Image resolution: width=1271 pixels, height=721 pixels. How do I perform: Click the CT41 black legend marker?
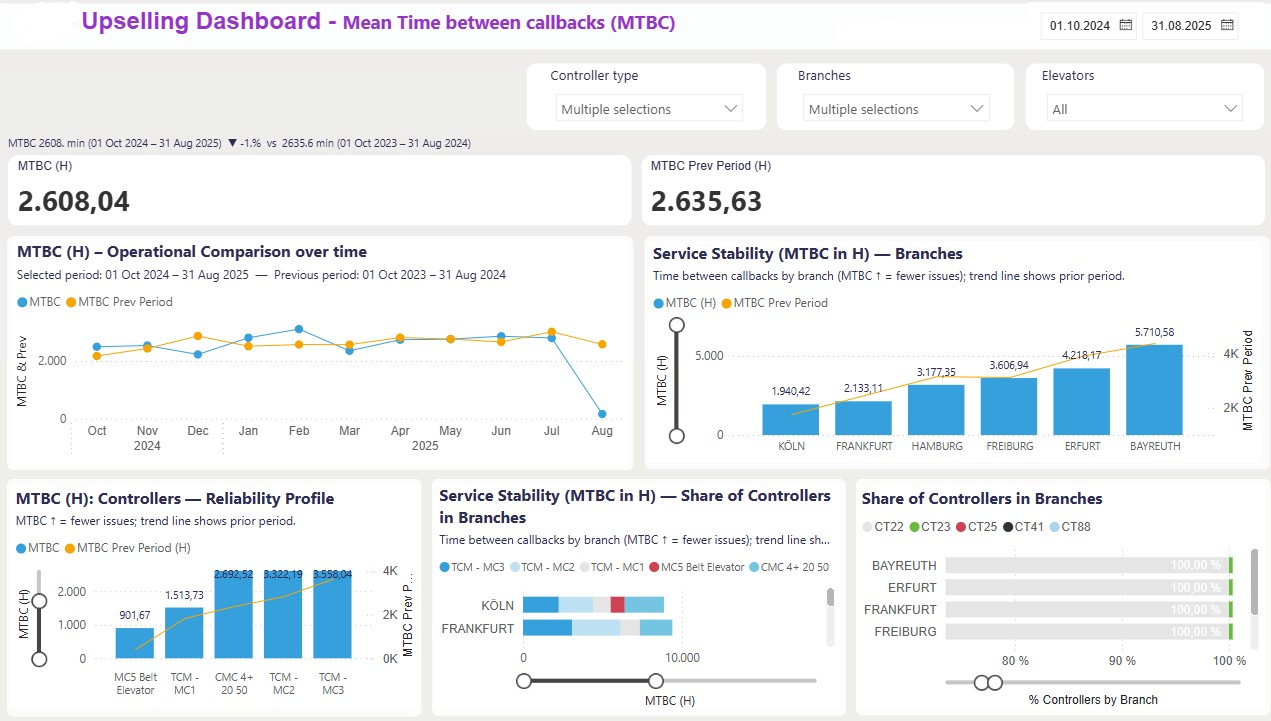tap(1008, 526)
